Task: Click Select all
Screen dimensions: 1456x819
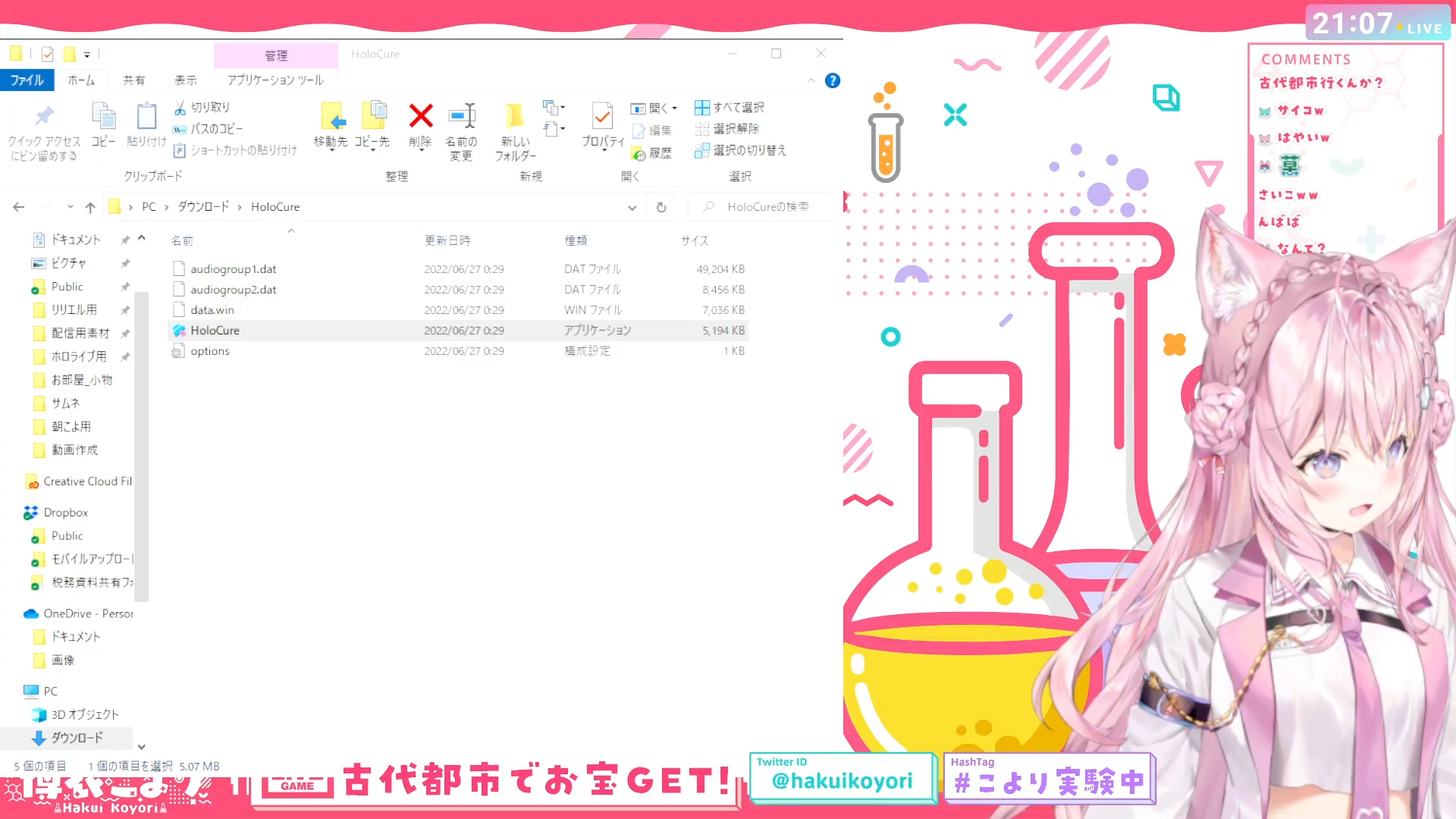Action: pyautogui.click(x=730, y=108)
